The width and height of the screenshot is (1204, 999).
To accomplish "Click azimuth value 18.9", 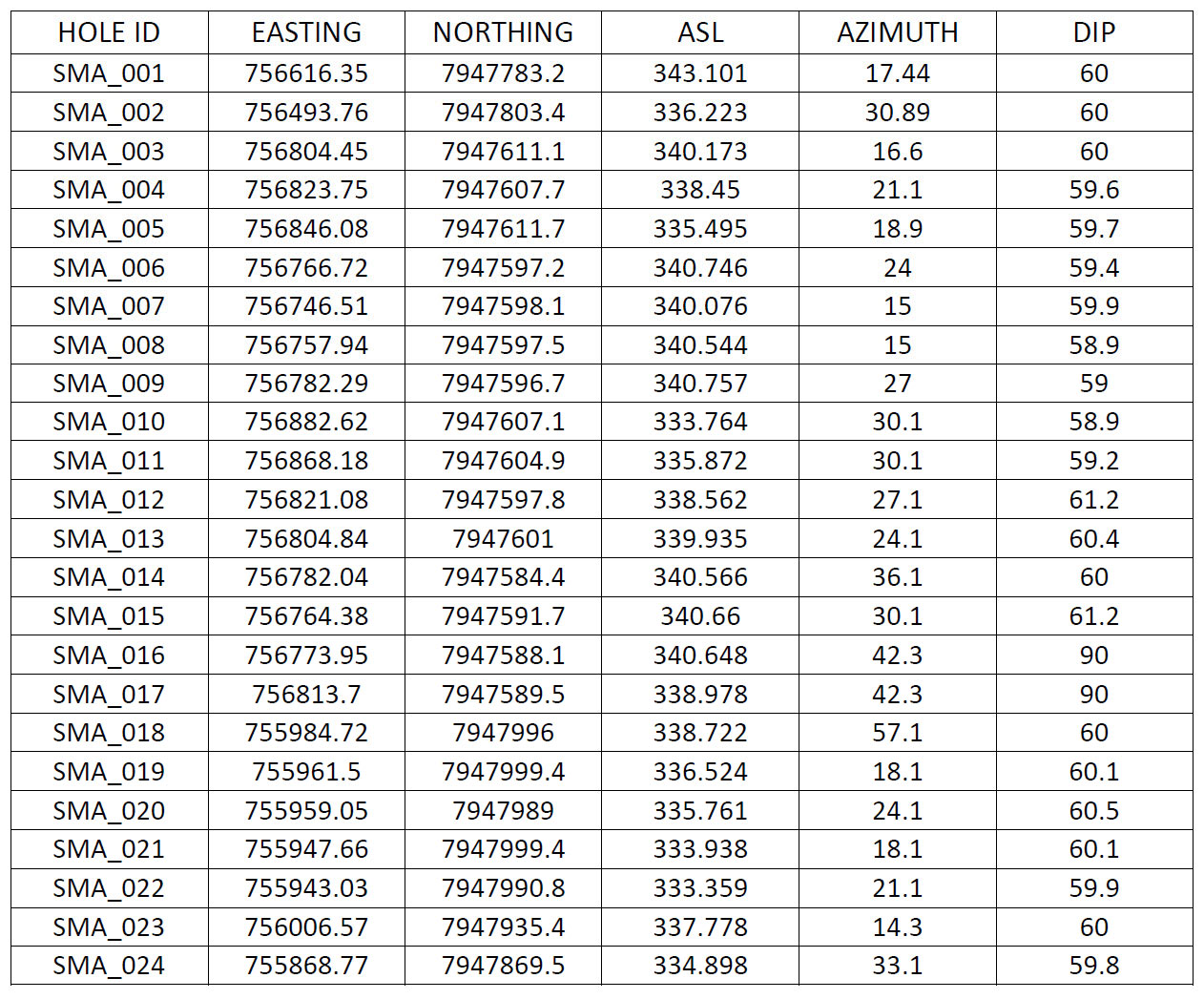I will [897, 229].
